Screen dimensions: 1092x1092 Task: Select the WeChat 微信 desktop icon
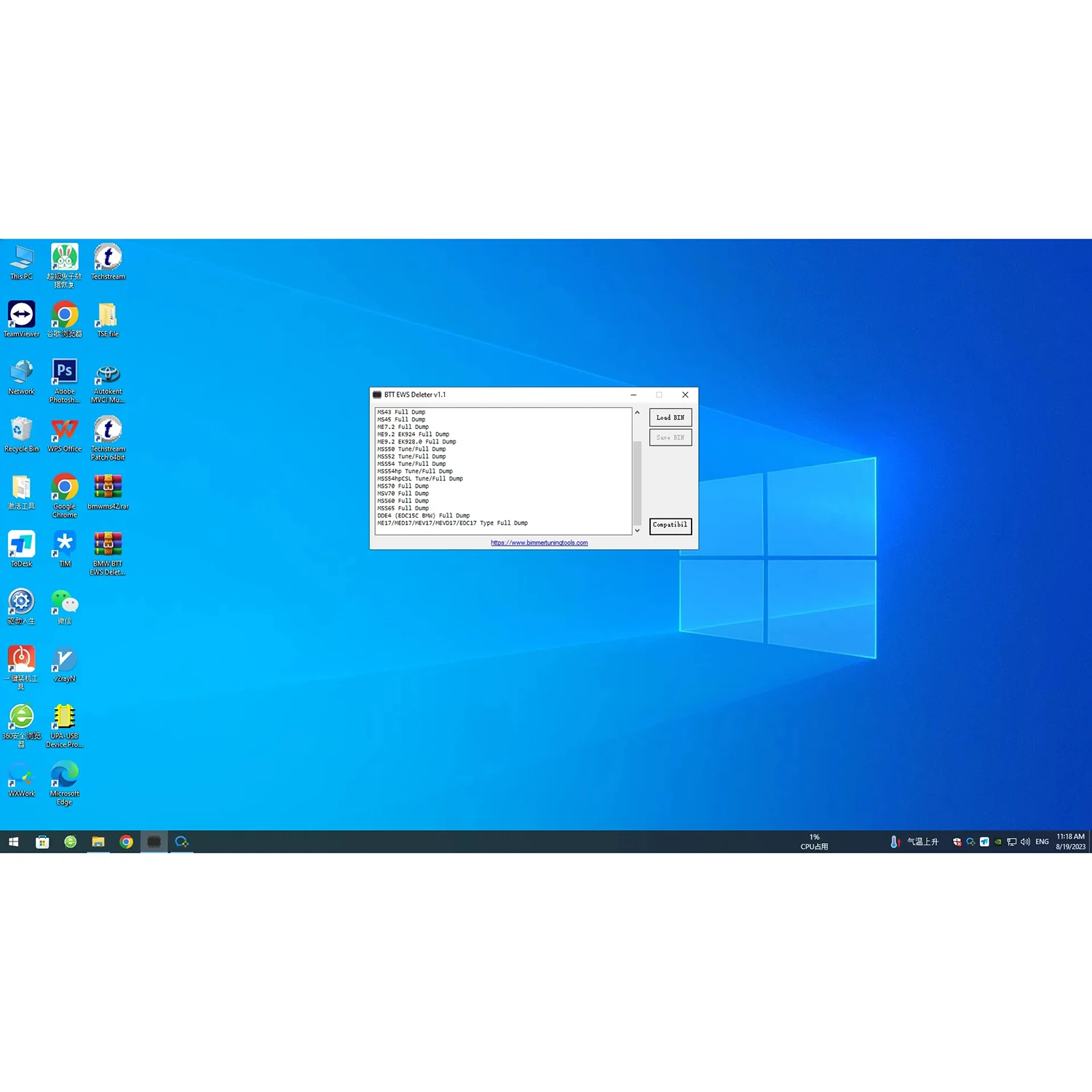coord(65,607)
